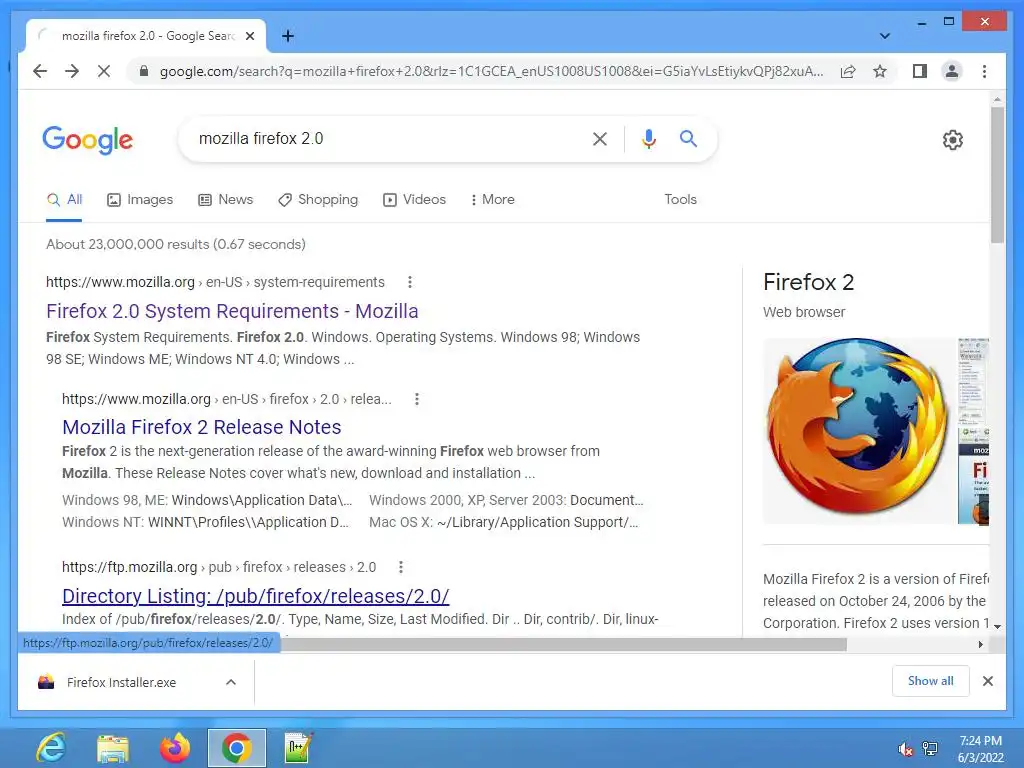Open File Explorer from the taskbar

pos(113,748)
